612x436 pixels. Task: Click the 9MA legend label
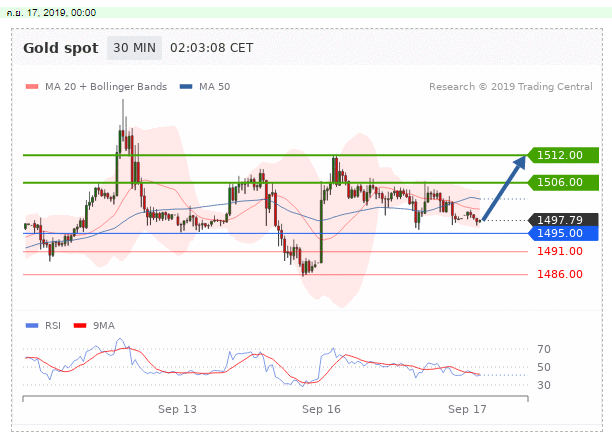104,326
